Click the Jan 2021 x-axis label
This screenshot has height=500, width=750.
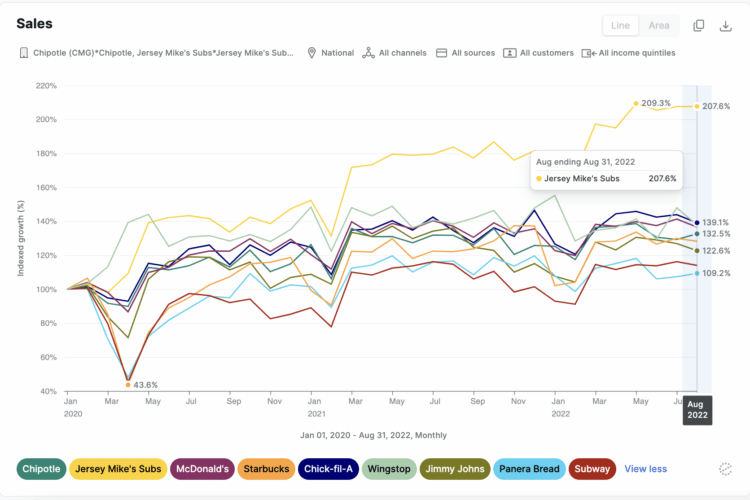coord(316,407)
